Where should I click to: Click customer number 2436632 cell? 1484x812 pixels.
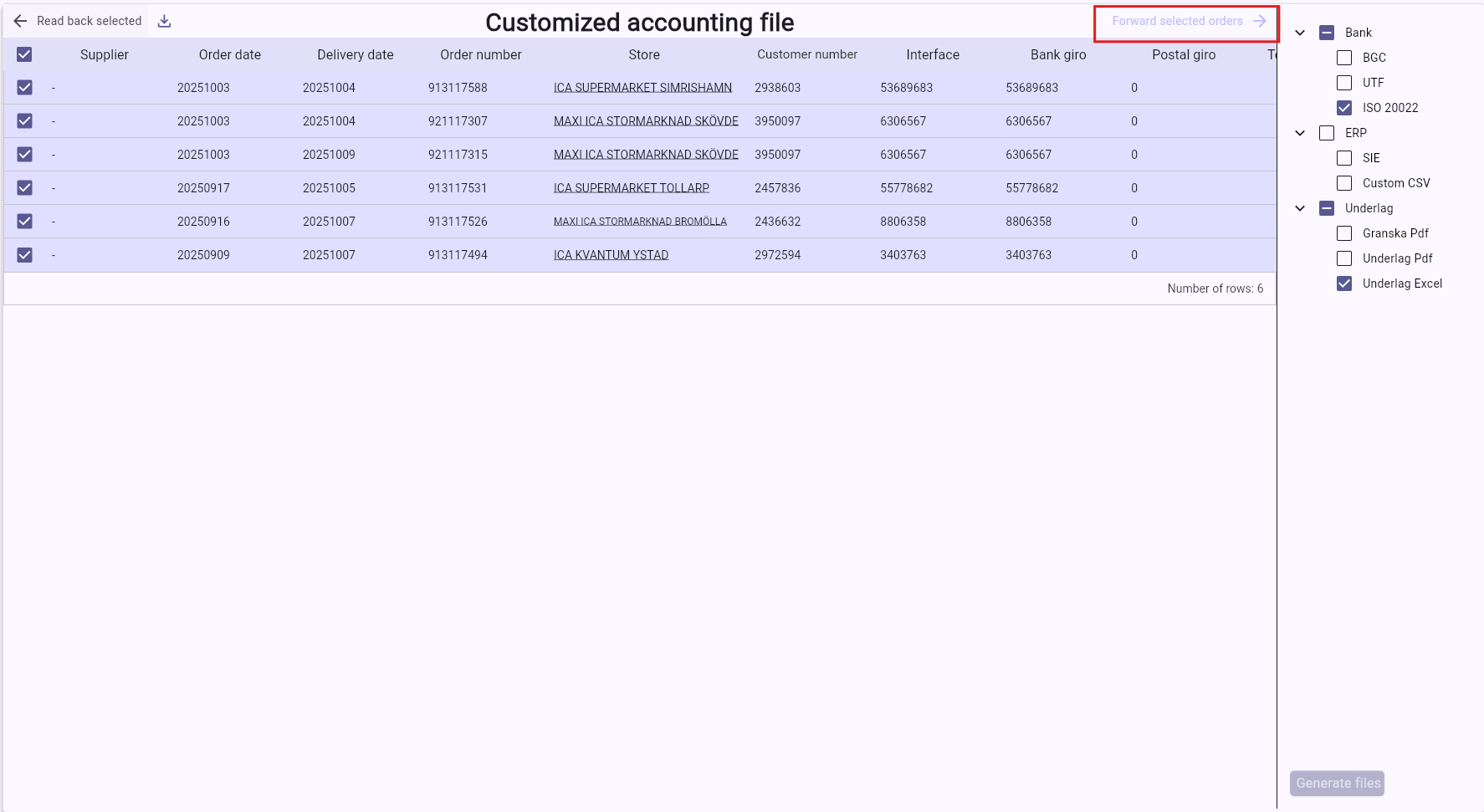[x=778, y=222]
